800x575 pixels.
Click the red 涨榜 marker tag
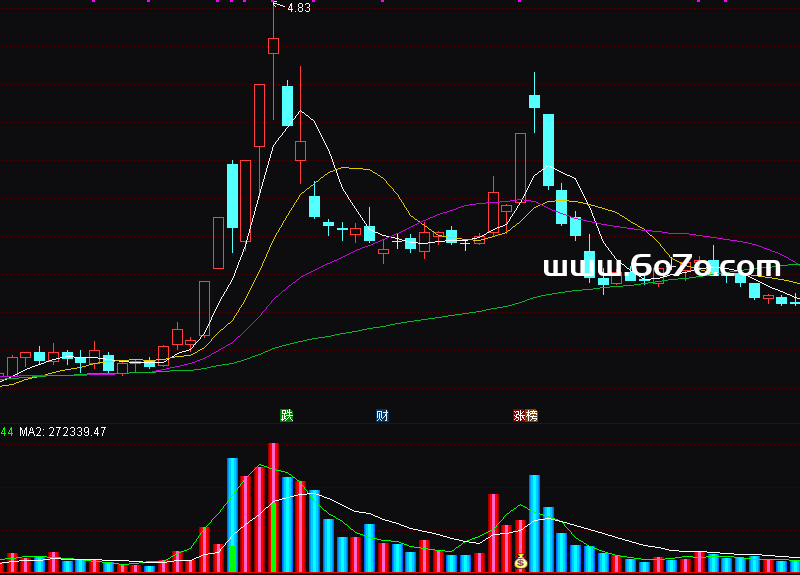pyautogui.click(x=525, y=416)
